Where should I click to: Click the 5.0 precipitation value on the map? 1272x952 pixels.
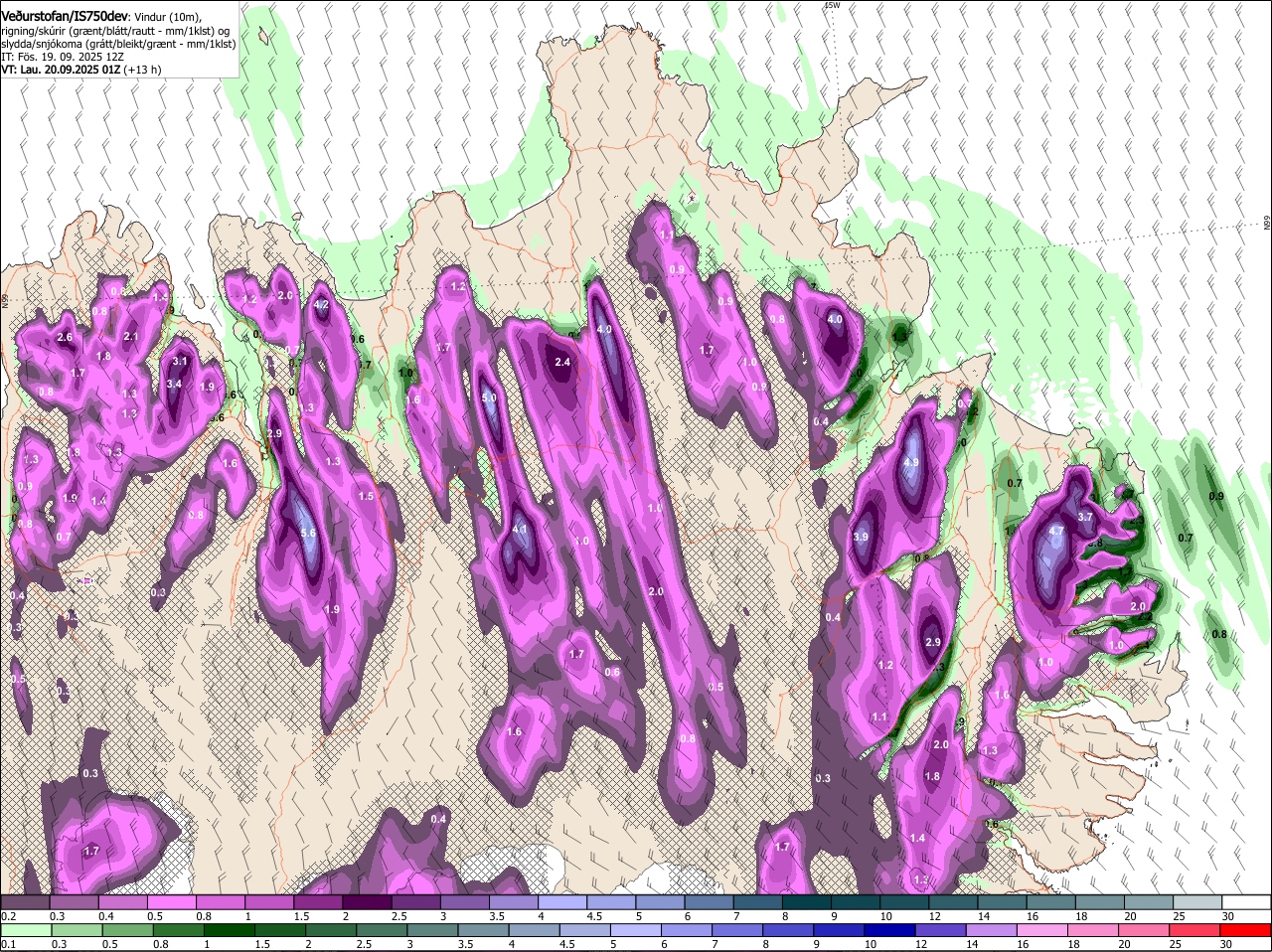[489, 397]
